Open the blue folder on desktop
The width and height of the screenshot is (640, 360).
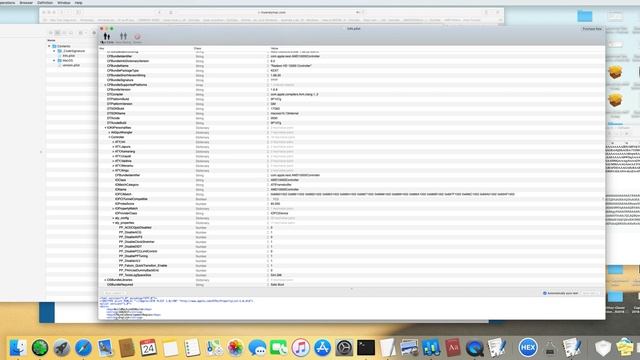(x=584, y=16)
